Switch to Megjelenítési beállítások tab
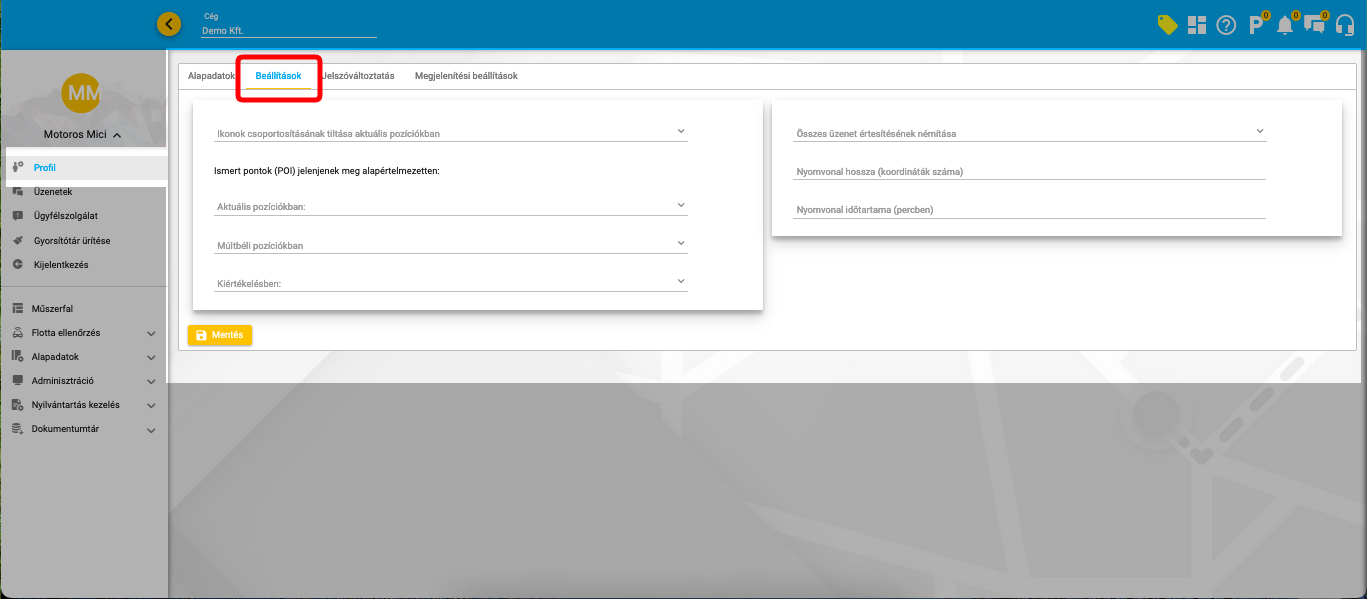This screenshot has width=1367, height=599. coord(466,76)
